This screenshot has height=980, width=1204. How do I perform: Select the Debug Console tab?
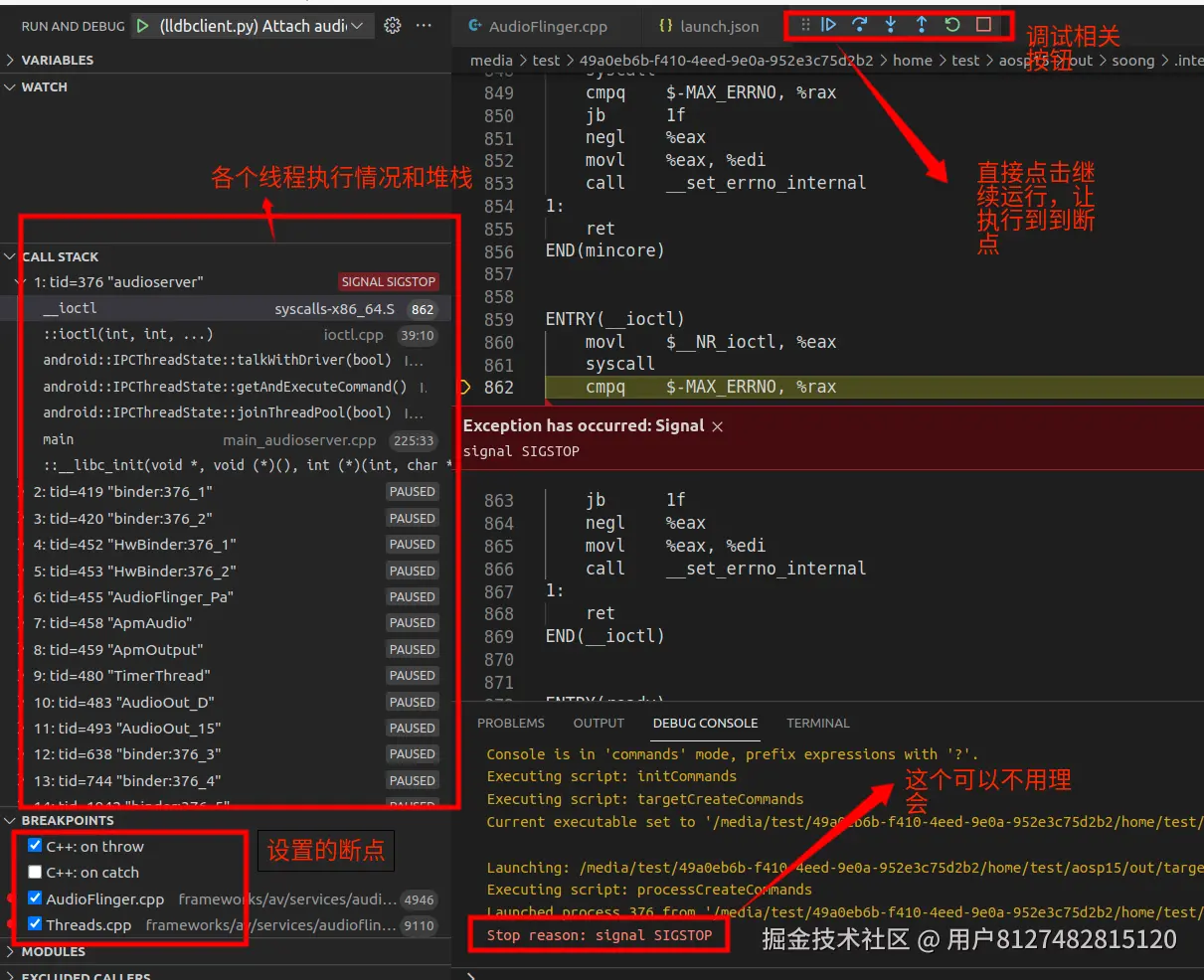[705, 723]
